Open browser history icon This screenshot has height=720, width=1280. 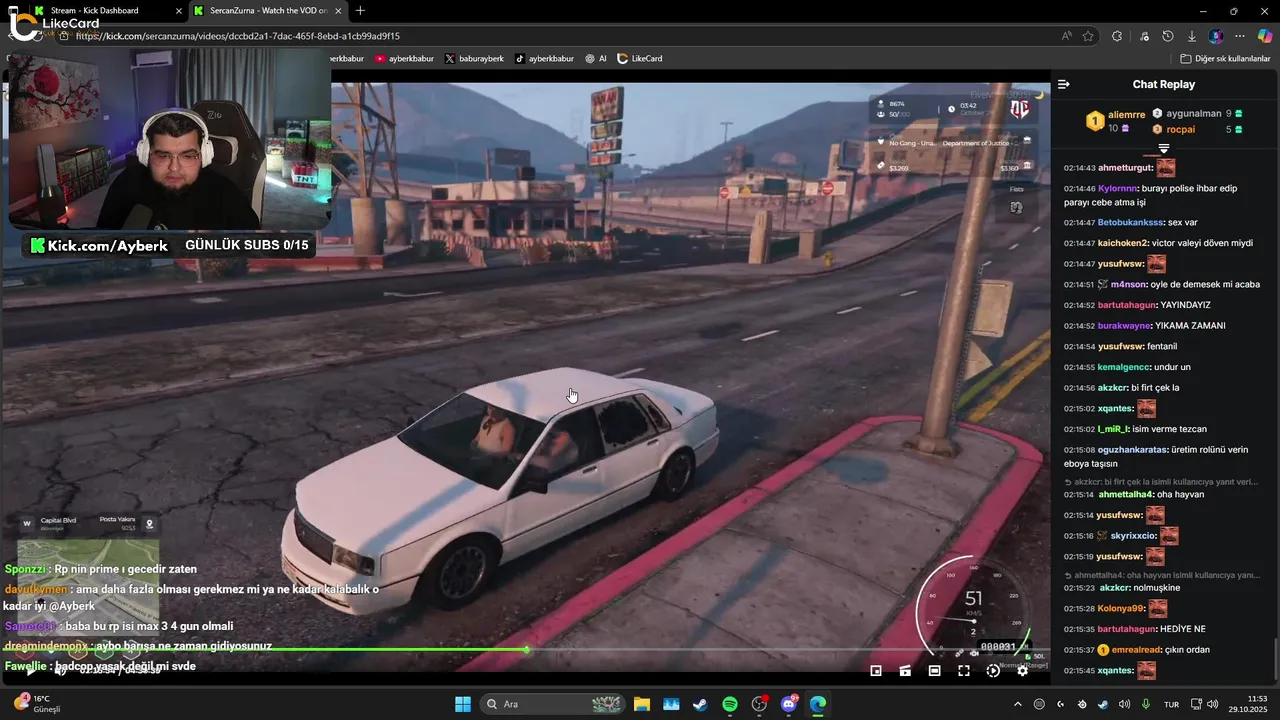tap(1168, 36)
